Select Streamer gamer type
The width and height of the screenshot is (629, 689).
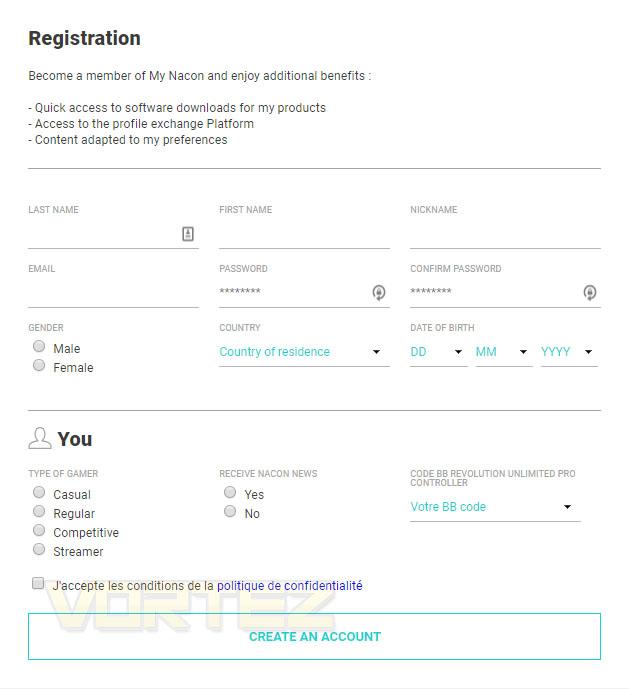tap(39, 549)
